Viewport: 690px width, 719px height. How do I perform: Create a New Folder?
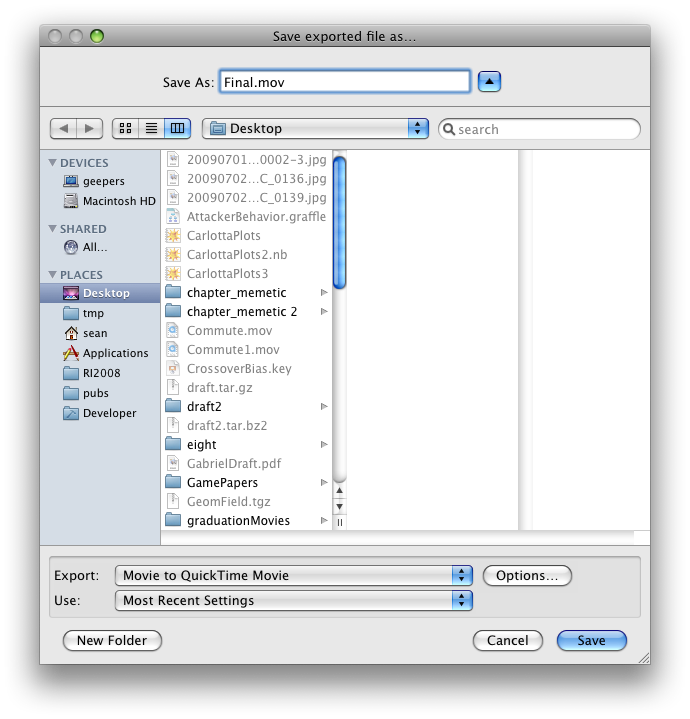tap(112, 640)
